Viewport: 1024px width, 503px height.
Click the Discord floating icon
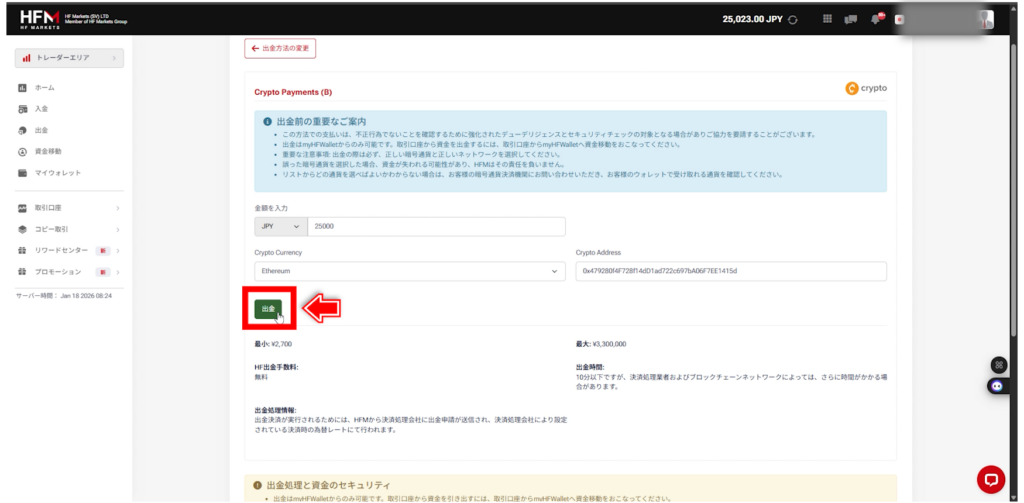click(x=996, y=385)
